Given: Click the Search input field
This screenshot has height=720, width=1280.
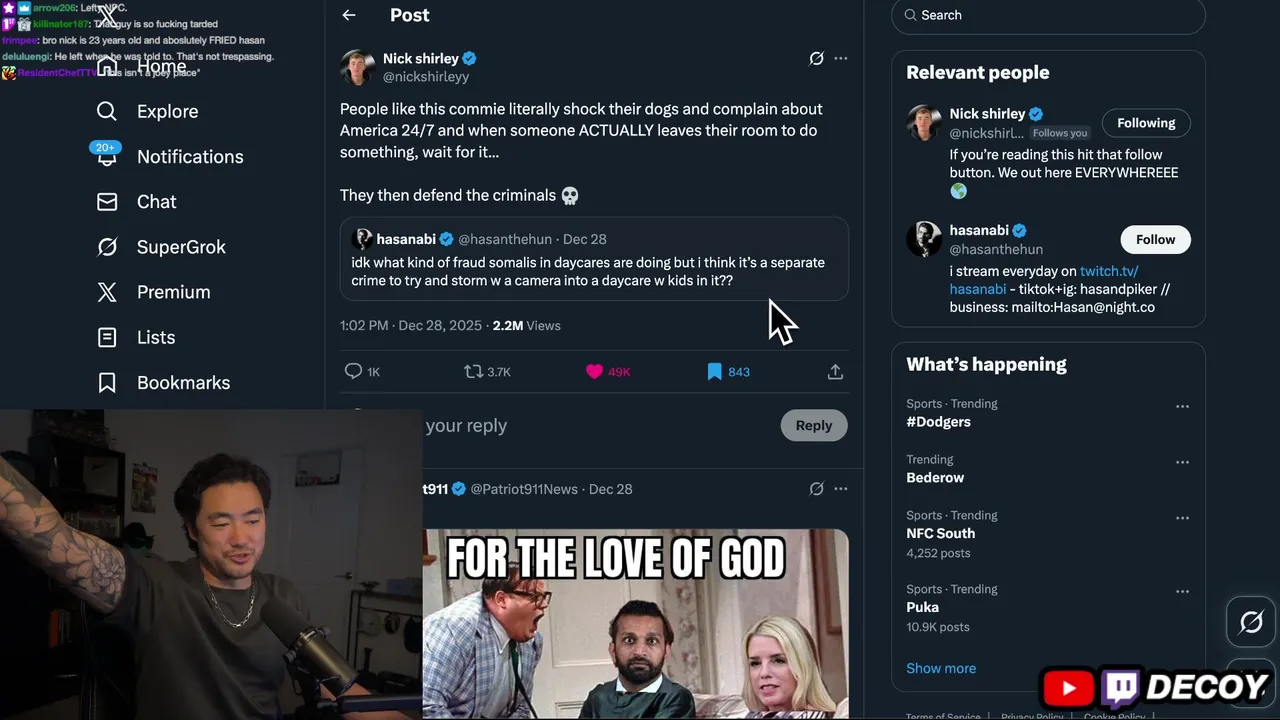Looking at the screenshot, I should pyautogui.click(x=1048, y=15).
